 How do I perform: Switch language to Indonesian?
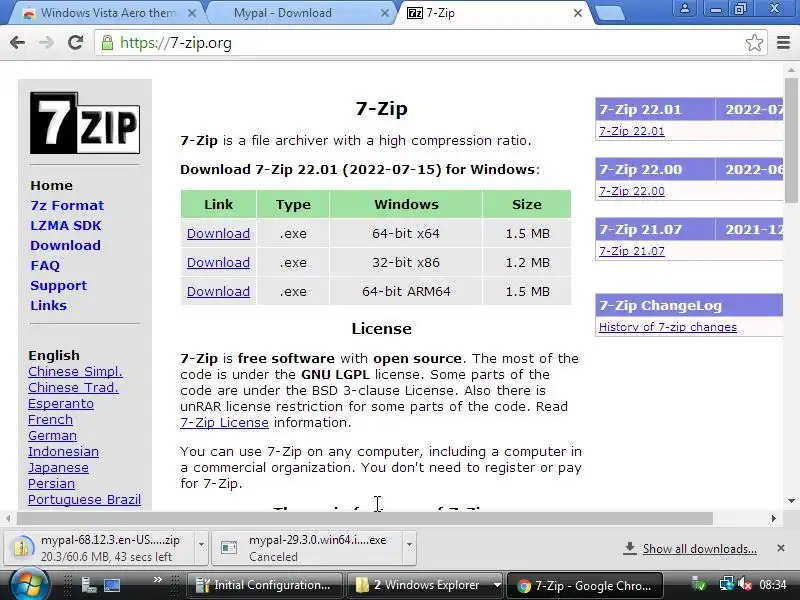coord(63,452)
